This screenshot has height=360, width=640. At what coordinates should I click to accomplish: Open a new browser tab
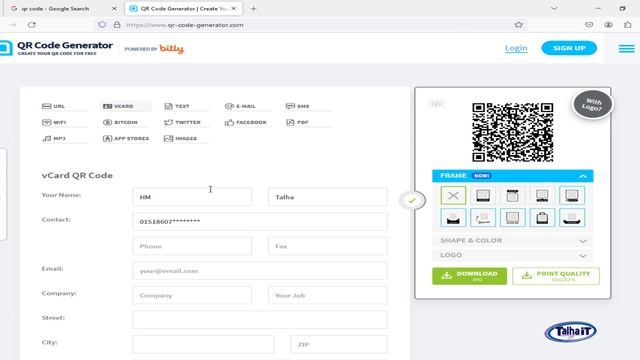tap(253, 9)
